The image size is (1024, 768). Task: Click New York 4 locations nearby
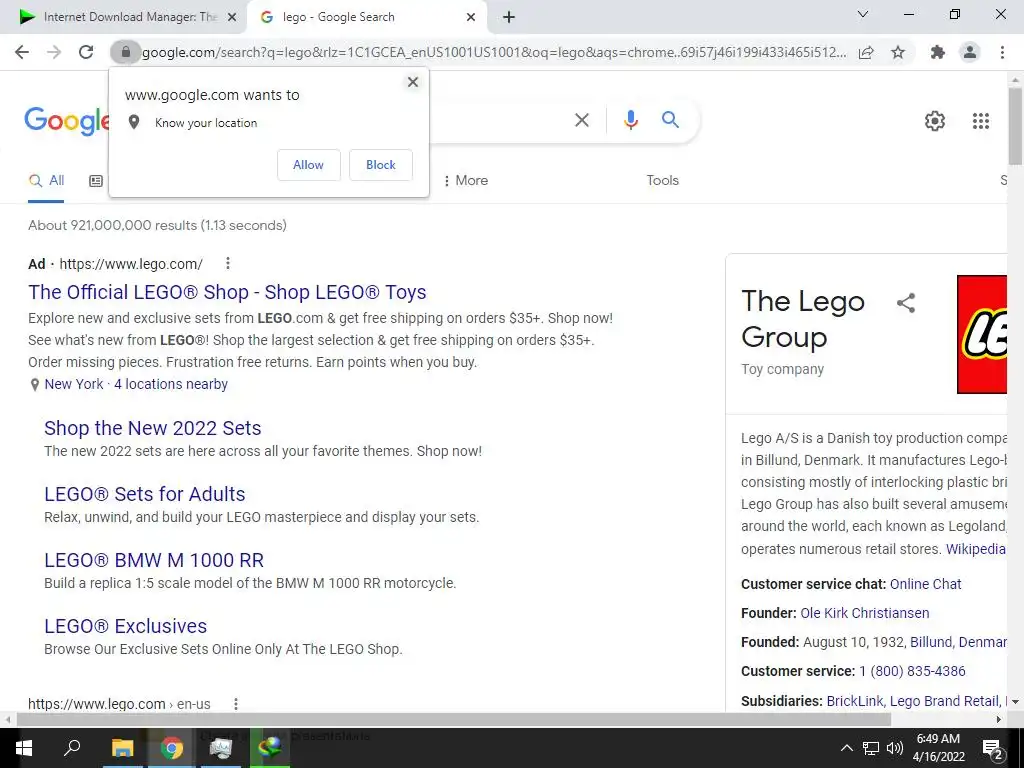click(x=136, y=385)
